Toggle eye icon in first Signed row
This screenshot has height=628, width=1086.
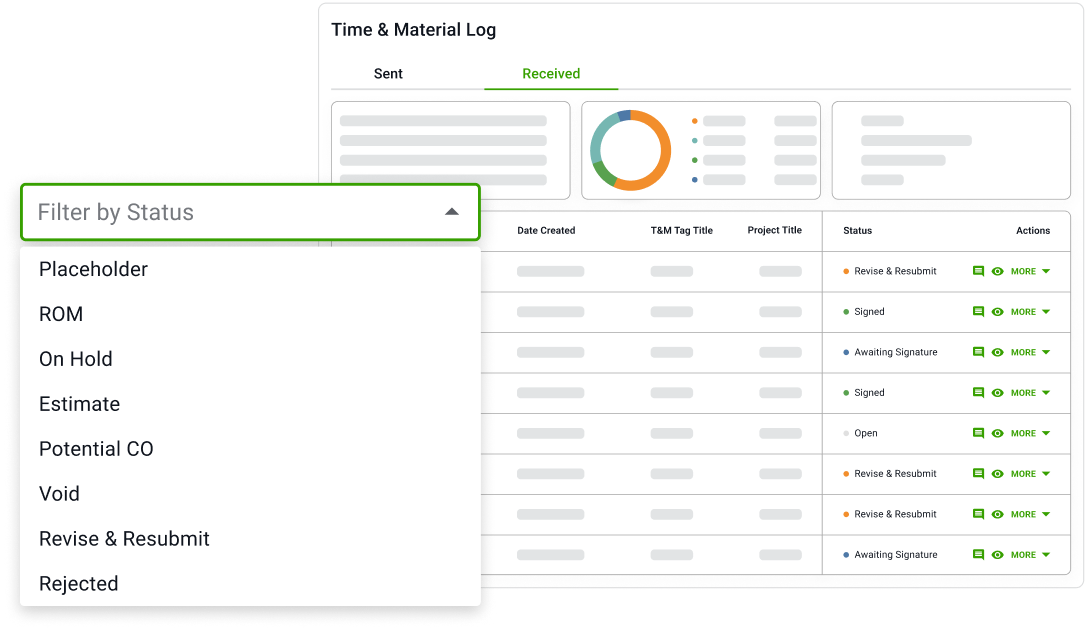coord(997,312)
